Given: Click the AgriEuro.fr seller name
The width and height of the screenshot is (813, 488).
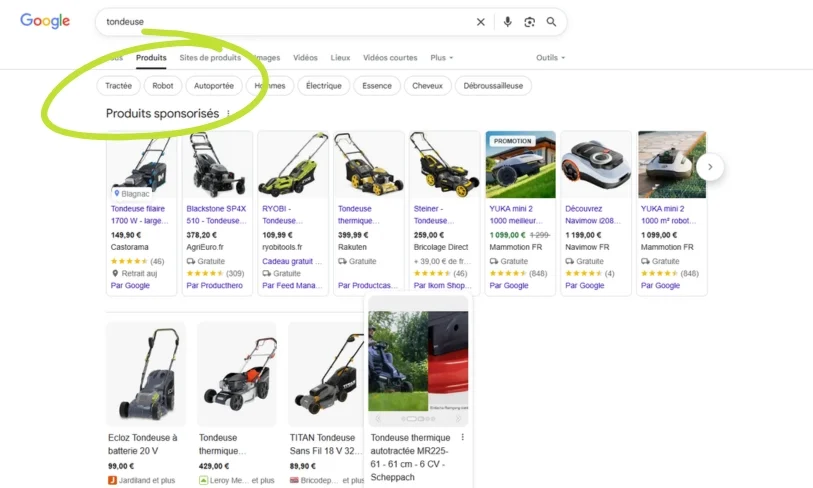Looking at the screenshot, I should point(205,247).
